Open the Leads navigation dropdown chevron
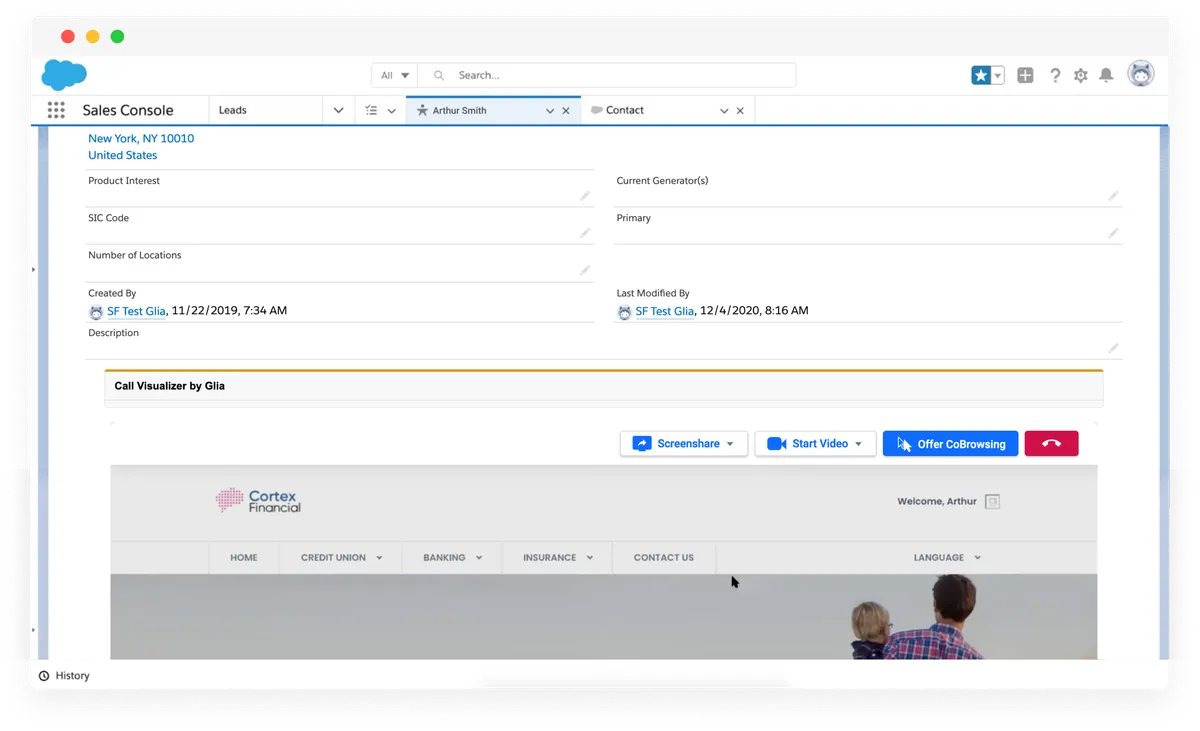 [x=338, y=110]
